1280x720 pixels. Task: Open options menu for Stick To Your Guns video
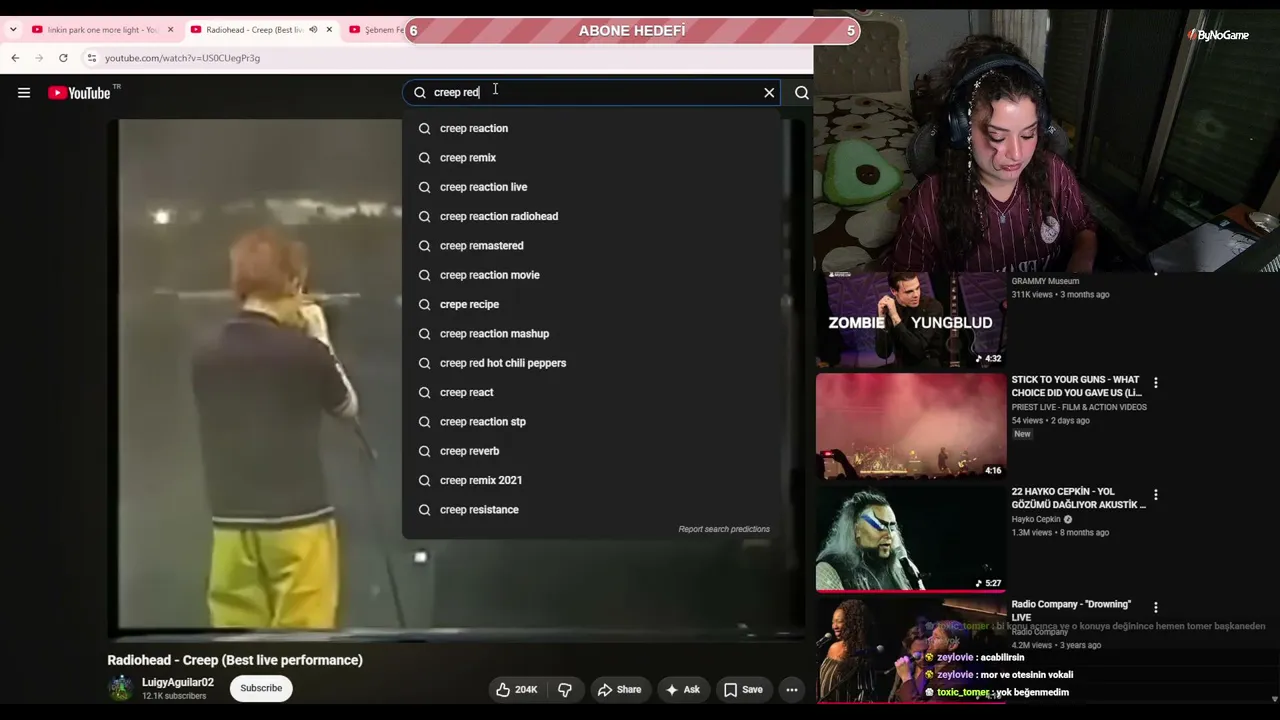[x=1156, y=383]
